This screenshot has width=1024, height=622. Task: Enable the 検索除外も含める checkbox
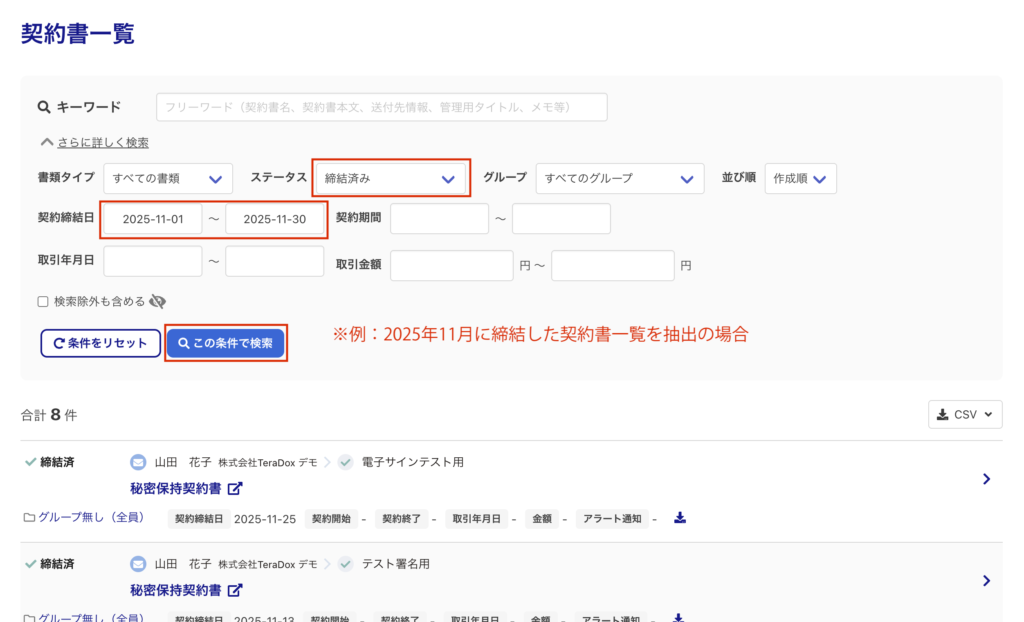click(x=43, y=301)
